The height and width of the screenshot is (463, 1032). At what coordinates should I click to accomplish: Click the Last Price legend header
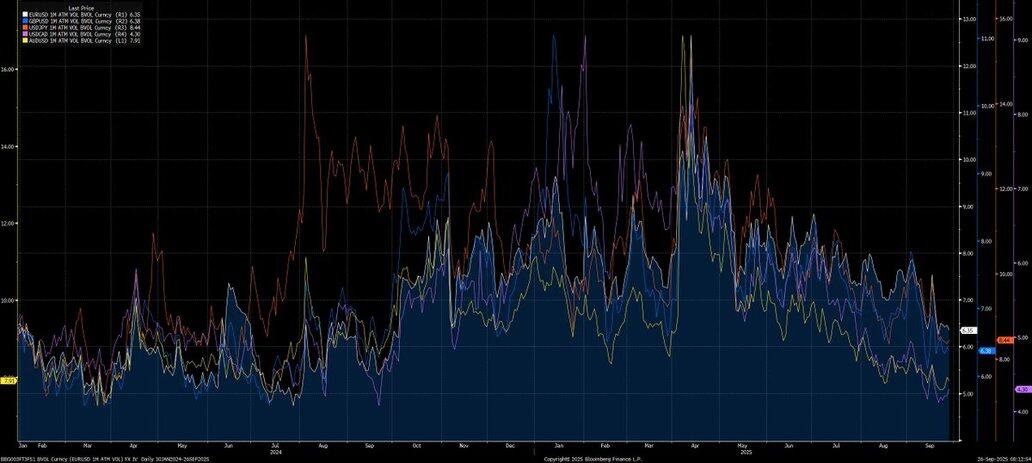coord(82,9)
